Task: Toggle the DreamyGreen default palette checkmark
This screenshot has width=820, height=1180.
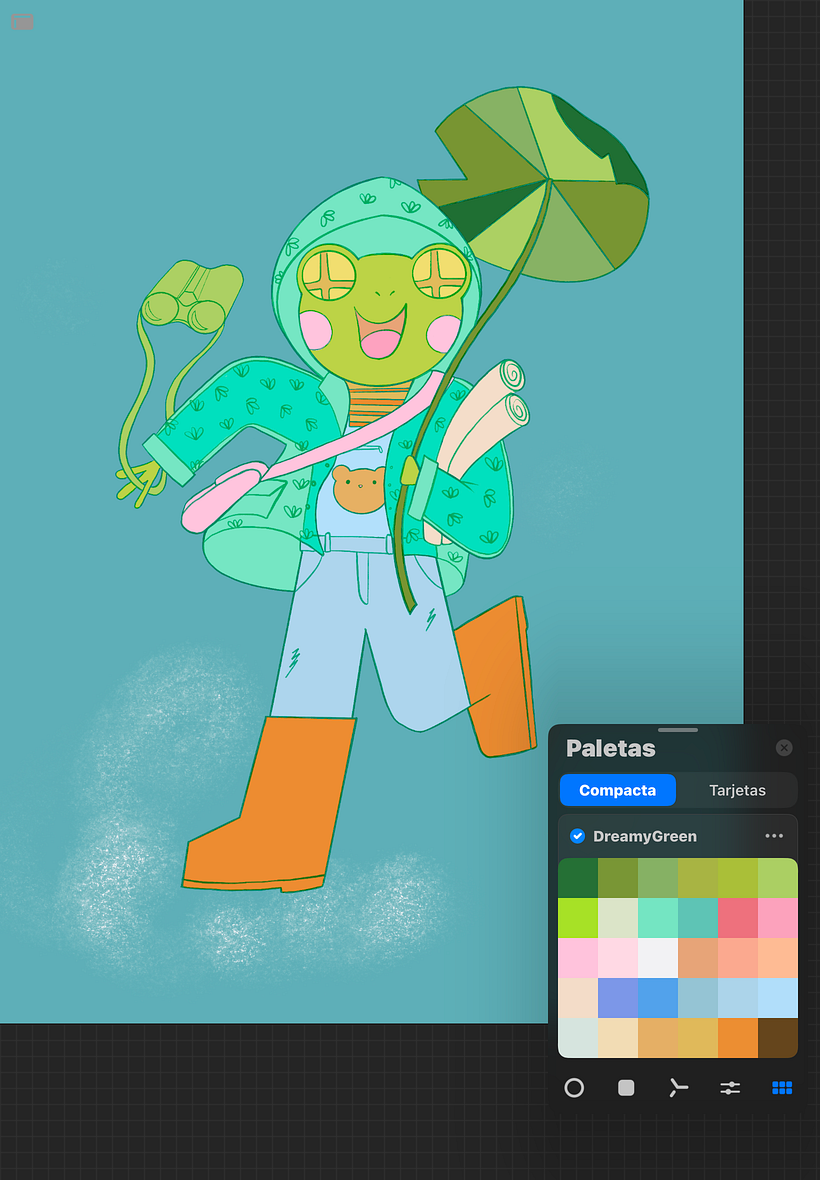Action: point(577,836)
